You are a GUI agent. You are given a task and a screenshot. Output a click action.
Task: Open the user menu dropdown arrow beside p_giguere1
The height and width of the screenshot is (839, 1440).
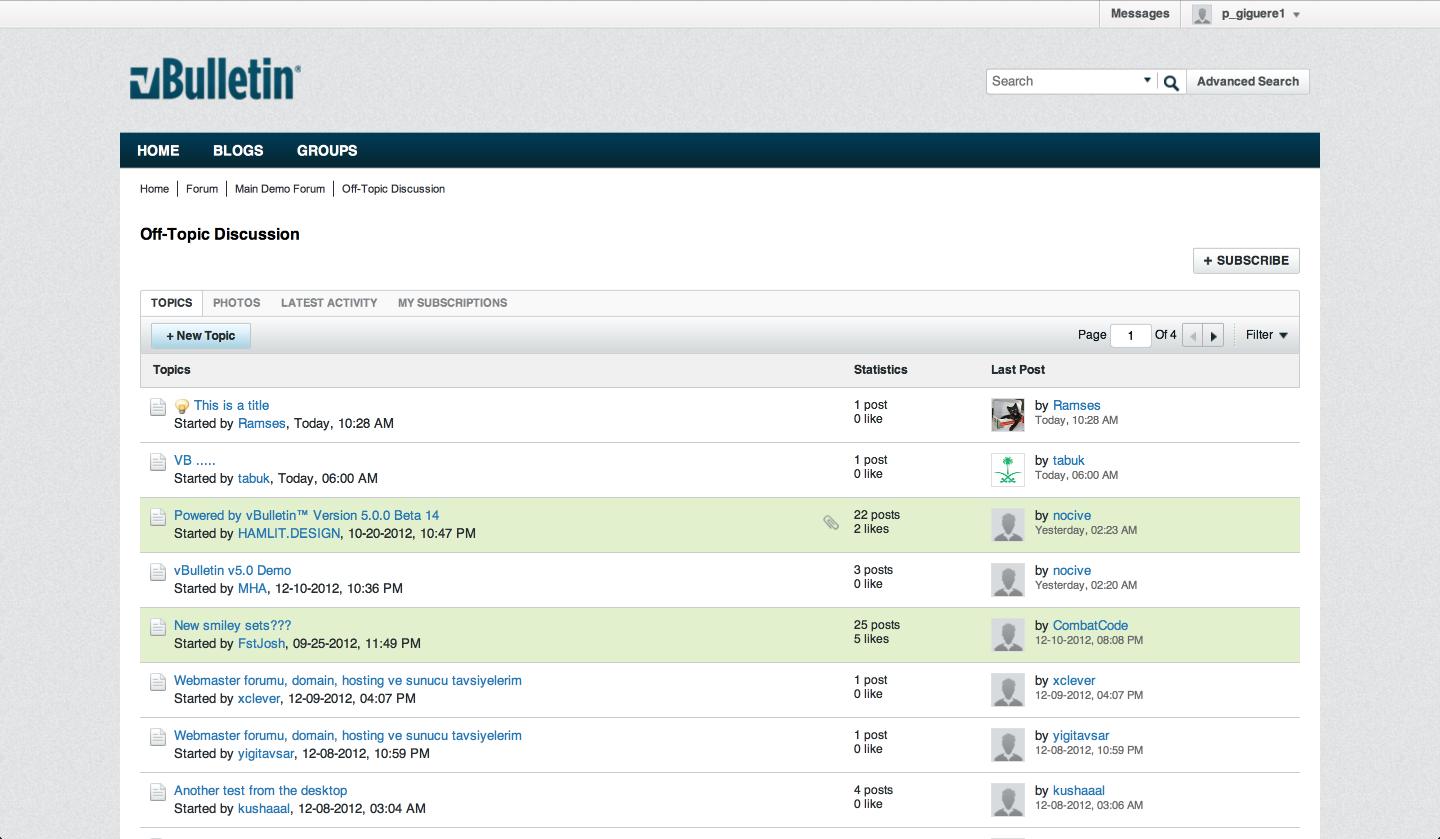pos(1296,15)
